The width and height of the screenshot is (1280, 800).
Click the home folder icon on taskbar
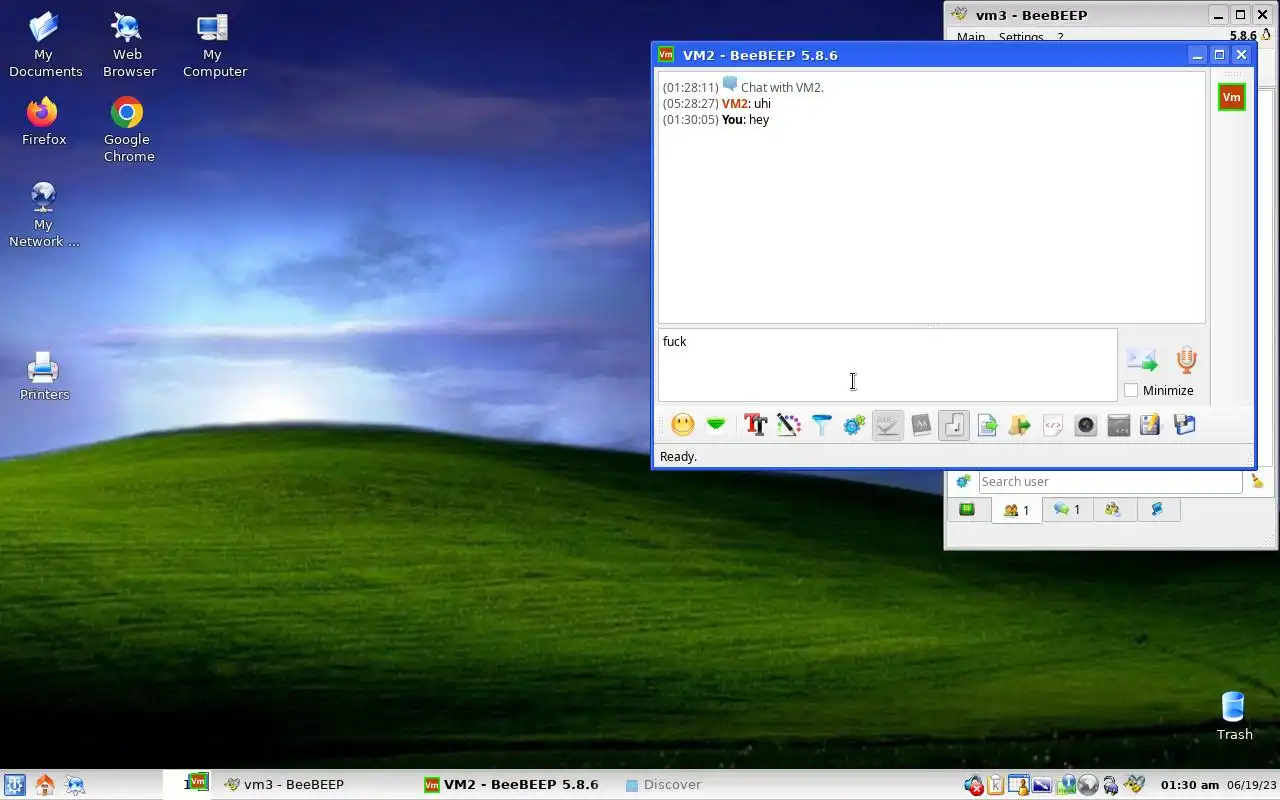pyautogui.click(x=44, y=785)
